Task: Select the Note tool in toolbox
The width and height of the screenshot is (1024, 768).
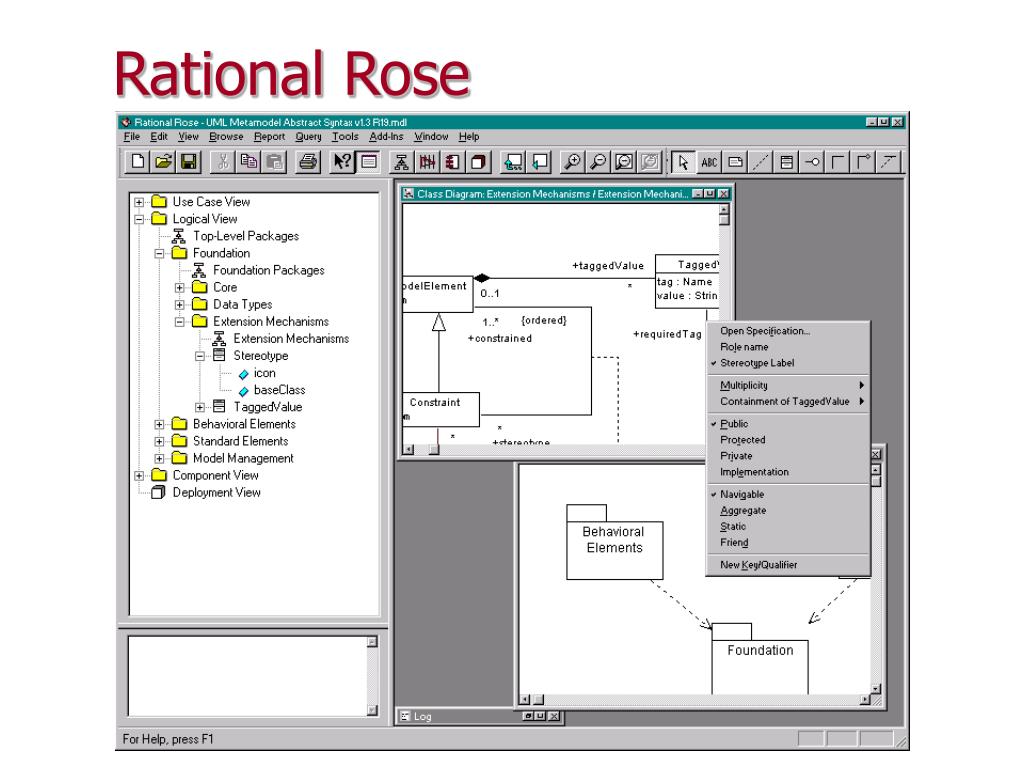Action: (x=735, y=162)
